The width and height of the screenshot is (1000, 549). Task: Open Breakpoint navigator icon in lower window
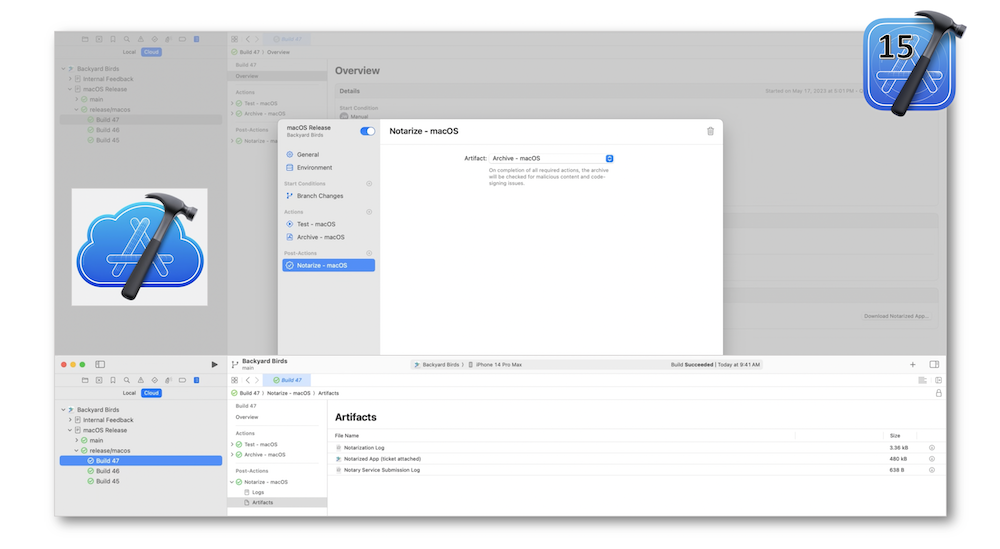[182, 380]
